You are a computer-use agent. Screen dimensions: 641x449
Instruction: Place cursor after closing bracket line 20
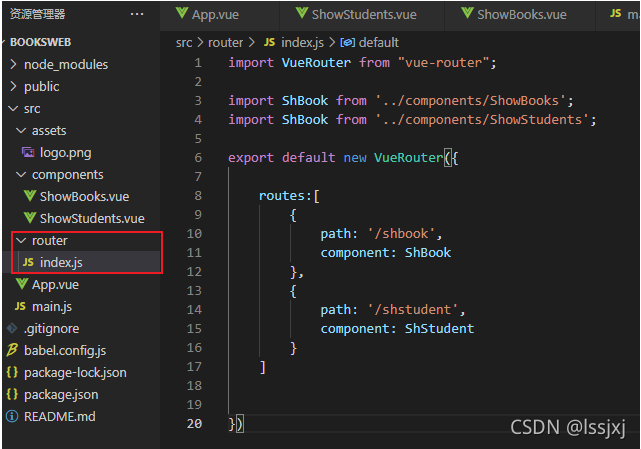coord(244,424)
